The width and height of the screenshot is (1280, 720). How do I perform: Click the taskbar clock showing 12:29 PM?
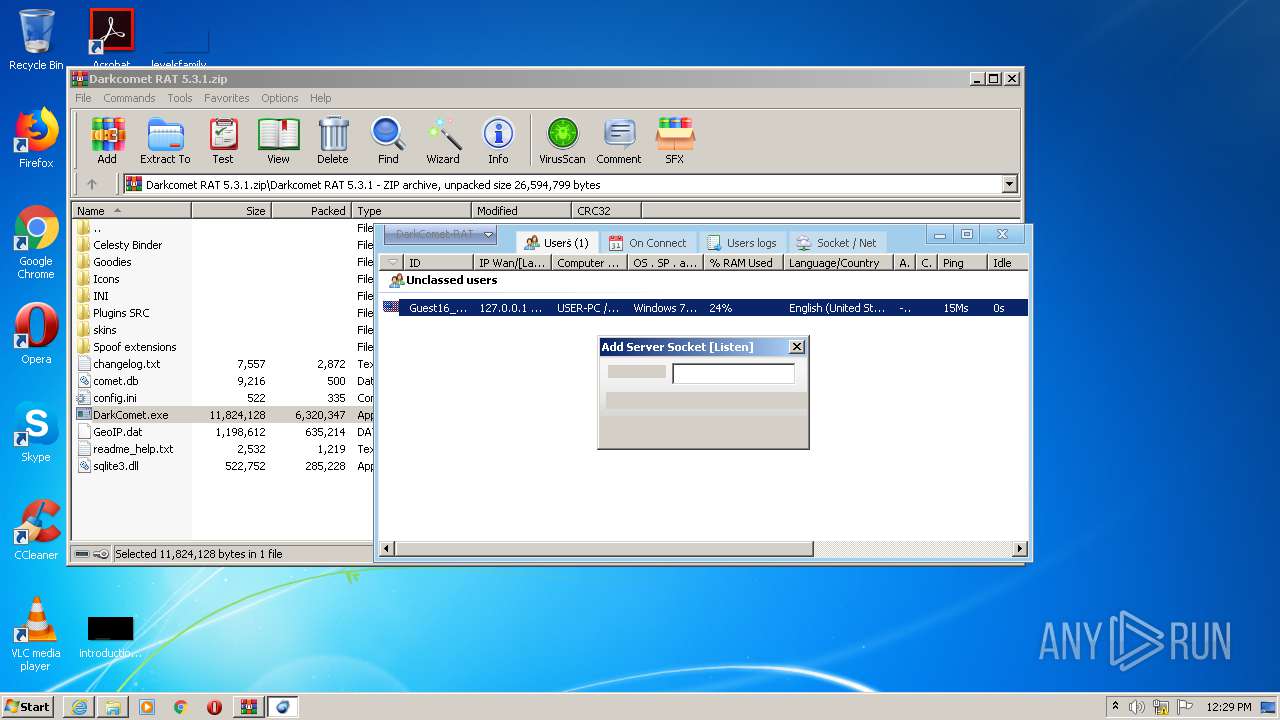pyautogui.click(x=1228, y=707)
